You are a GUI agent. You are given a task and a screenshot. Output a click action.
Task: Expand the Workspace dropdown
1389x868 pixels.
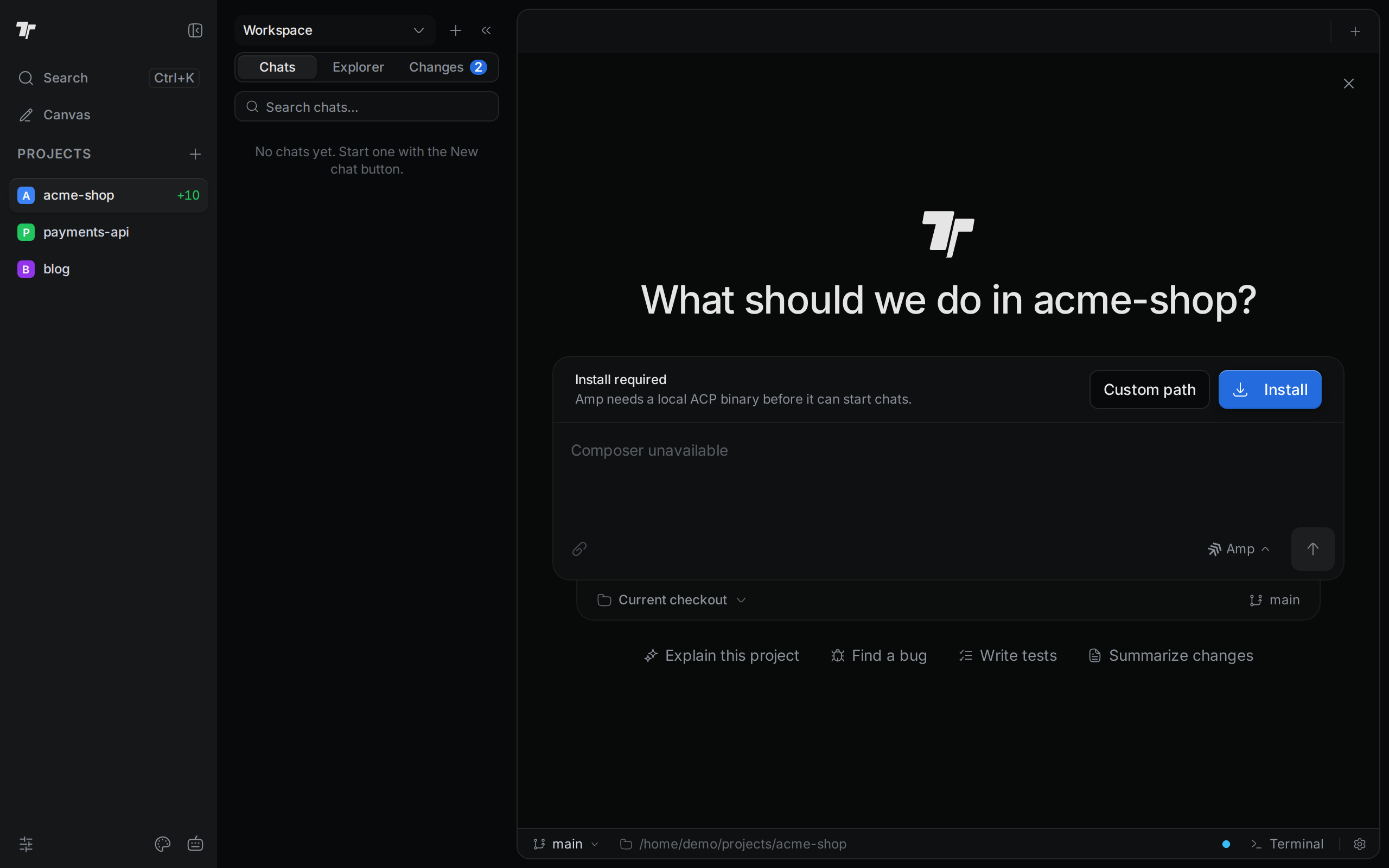click(x=335, y=30)
